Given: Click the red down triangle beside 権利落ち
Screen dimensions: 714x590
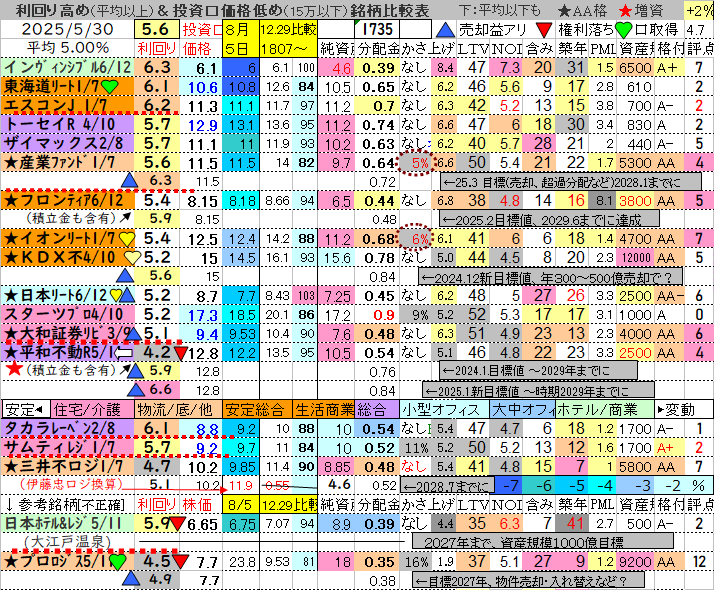Looking at the screenshot, I should click(544, 30).
